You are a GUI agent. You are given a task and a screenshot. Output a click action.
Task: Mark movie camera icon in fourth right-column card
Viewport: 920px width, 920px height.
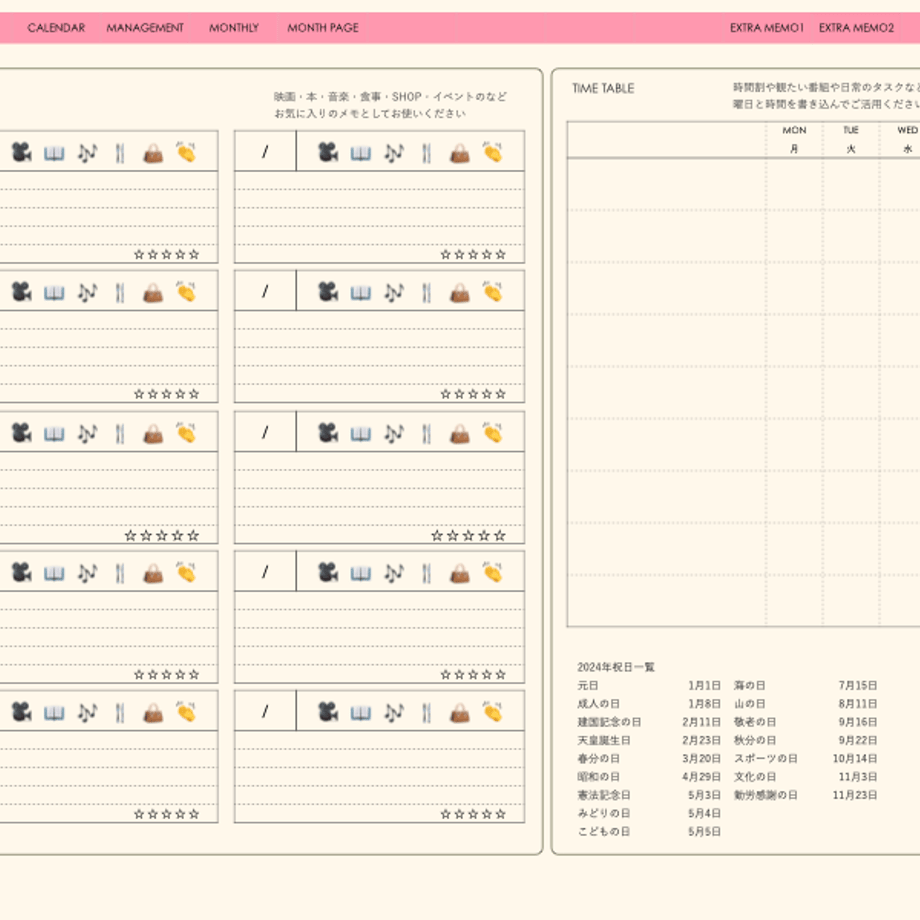[x=328, y=572]
